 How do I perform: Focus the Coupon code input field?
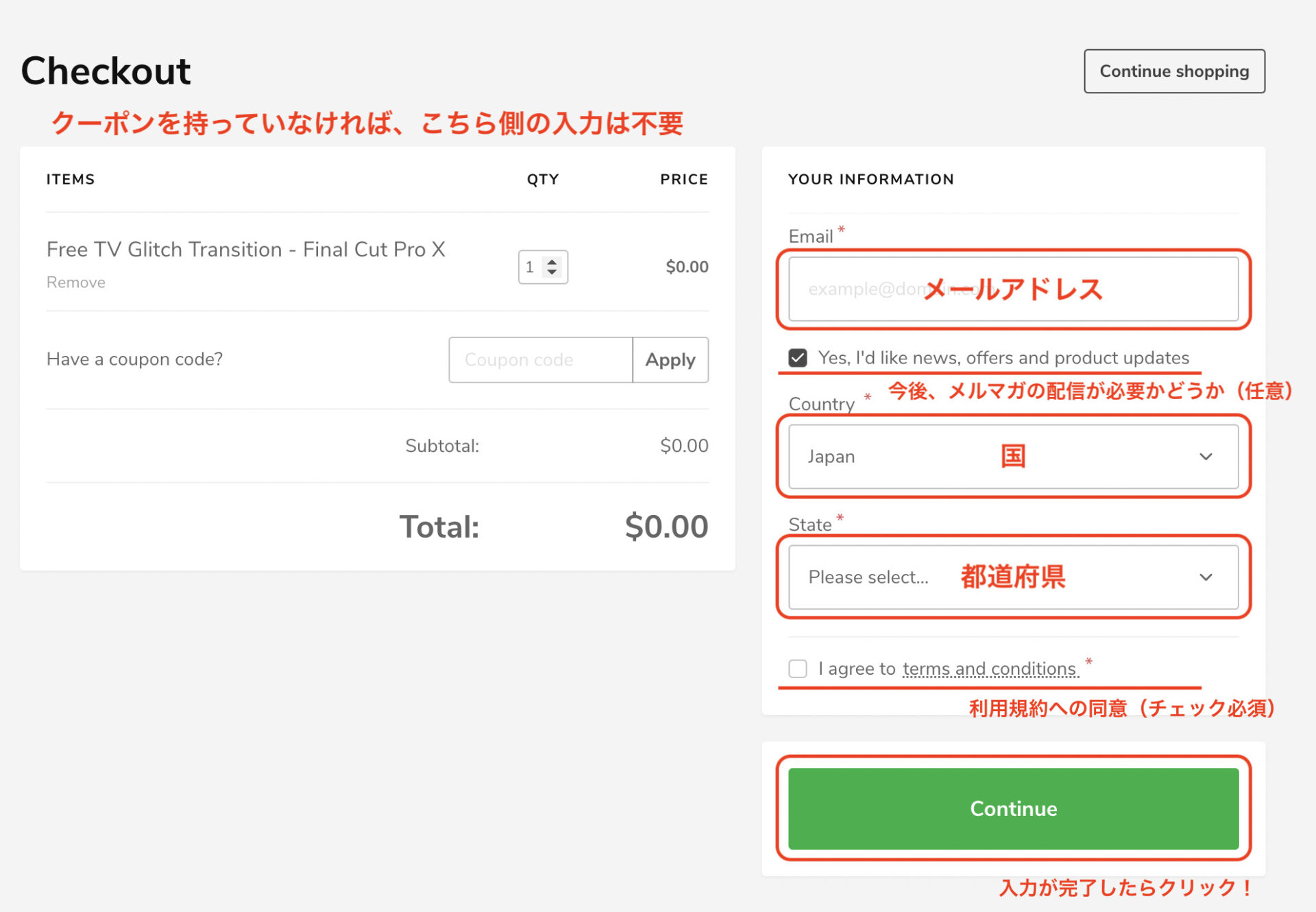pyautogui.click(x=540, y=360)
